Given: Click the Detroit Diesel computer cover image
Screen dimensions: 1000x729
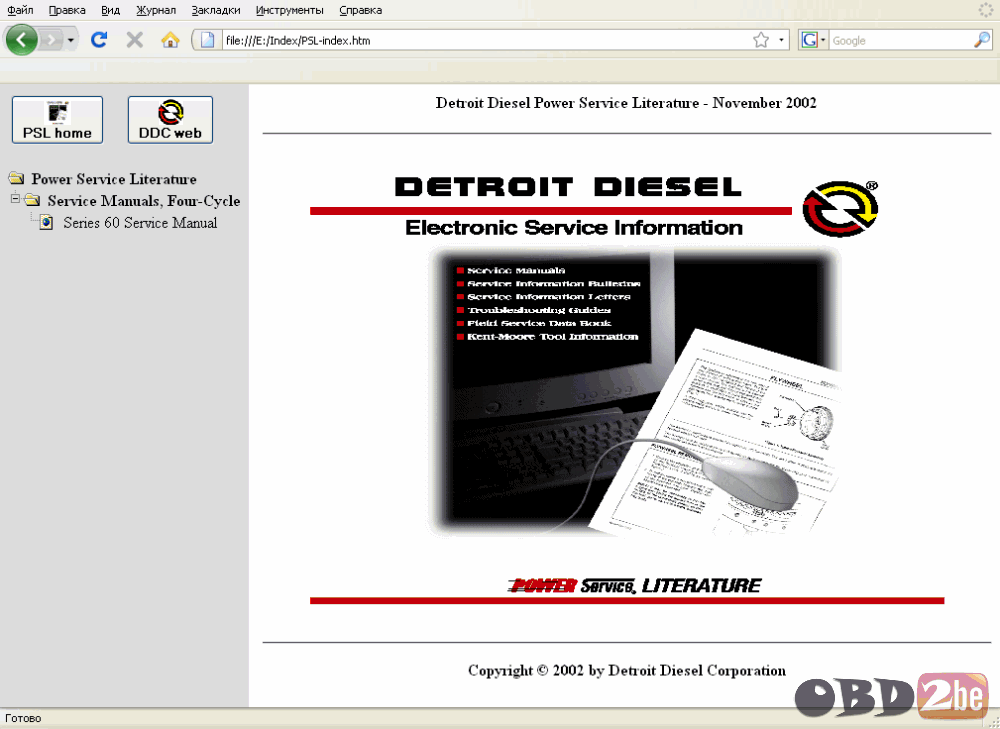Looking at the screenshot, I should [x=634, y=392].
